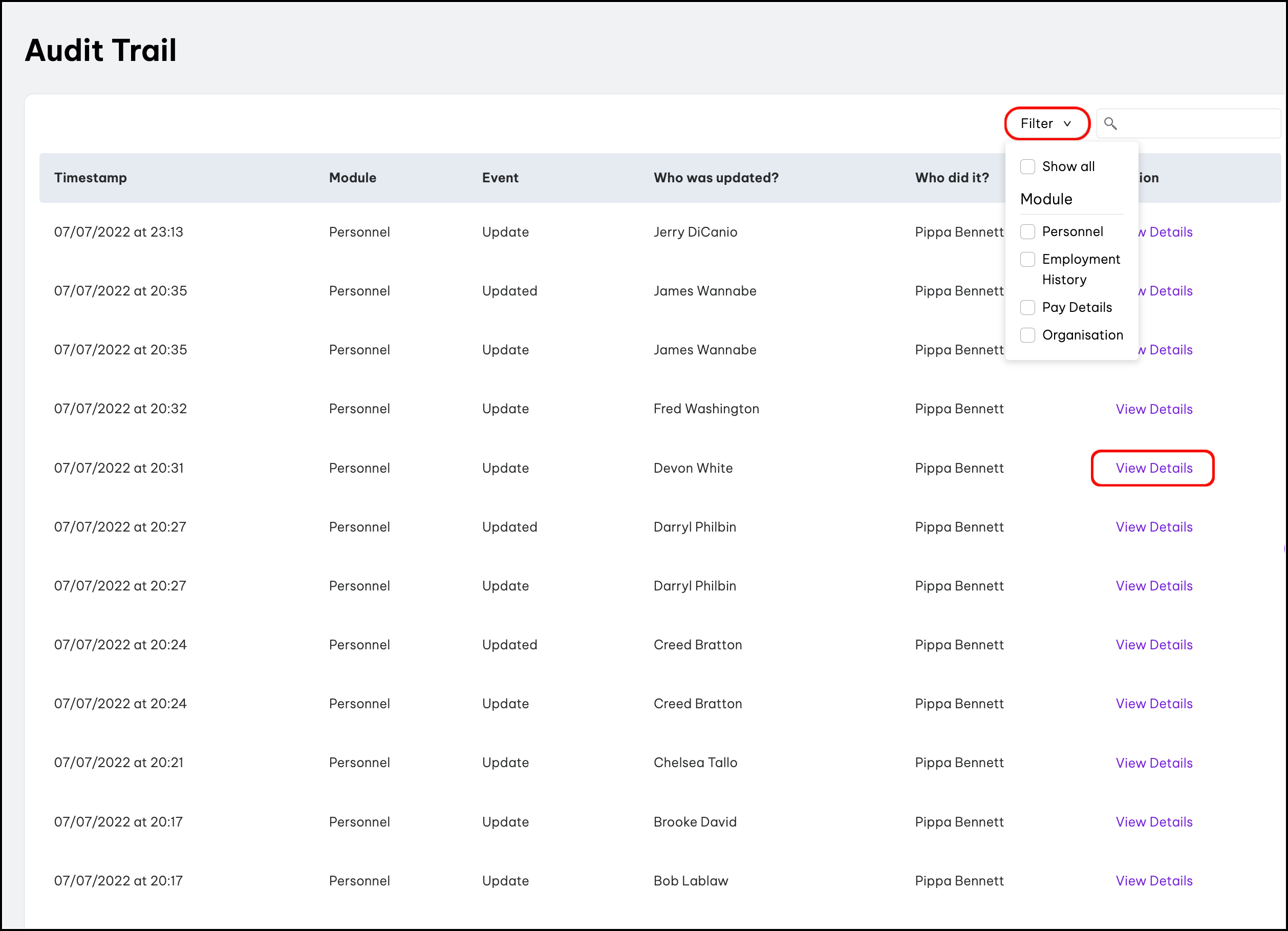
Task: Open details for Bob Lablaw entry
Action: coord(1153,880)
